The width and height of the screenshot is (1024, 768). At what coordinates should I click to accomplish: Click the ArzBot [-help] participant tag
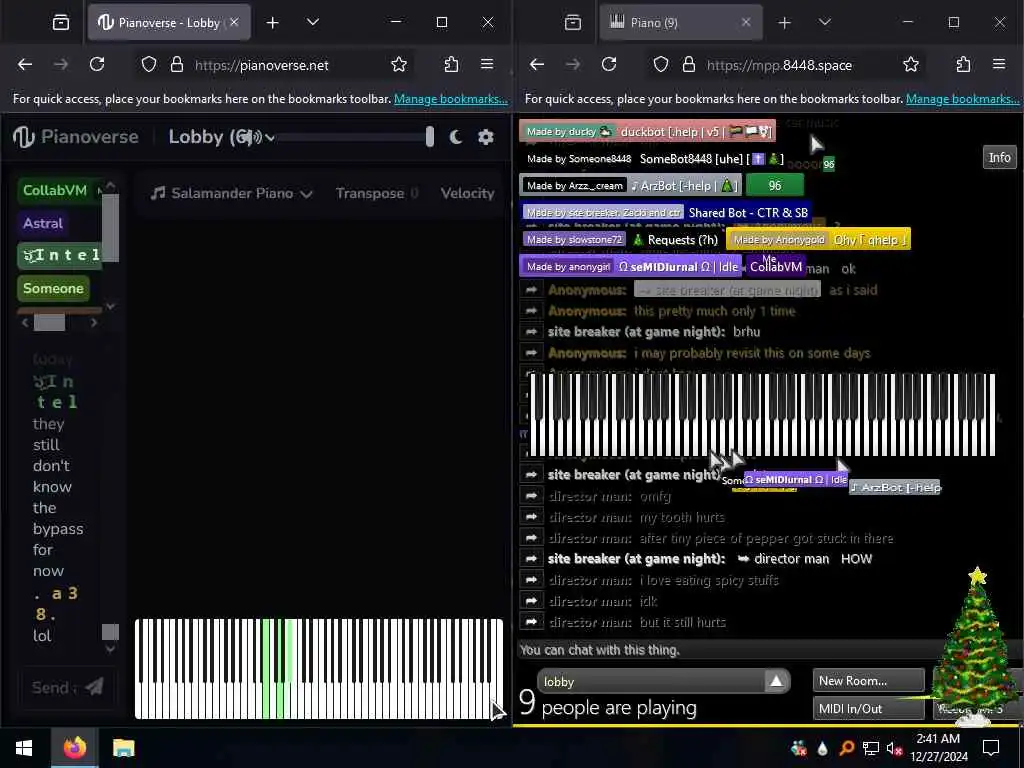(x=631, y=185)
